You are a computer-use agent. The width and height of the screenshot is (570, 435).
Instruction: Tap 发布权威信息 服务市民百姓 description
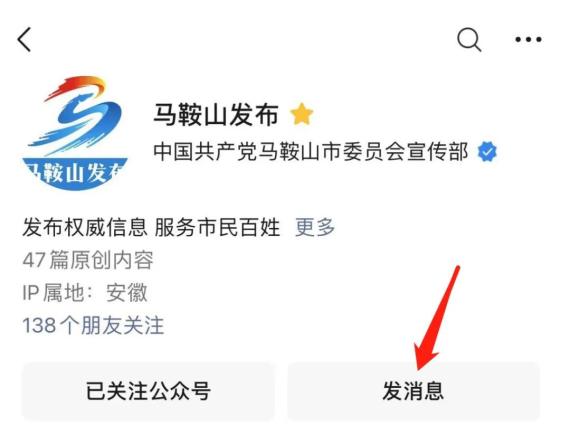[151, 227]
